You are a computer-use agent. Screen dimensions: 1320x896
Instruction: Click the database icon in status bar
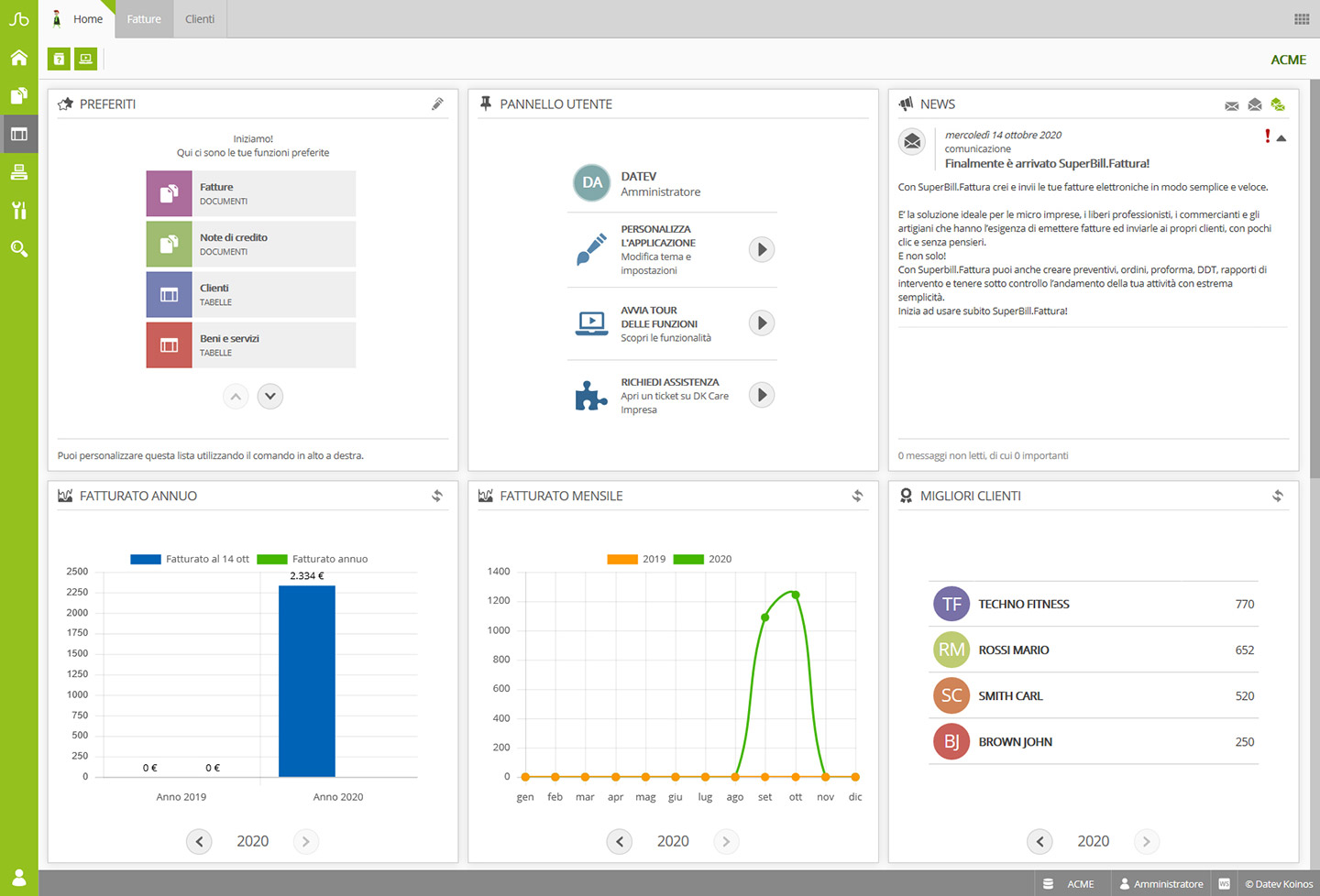point(1048,884)
